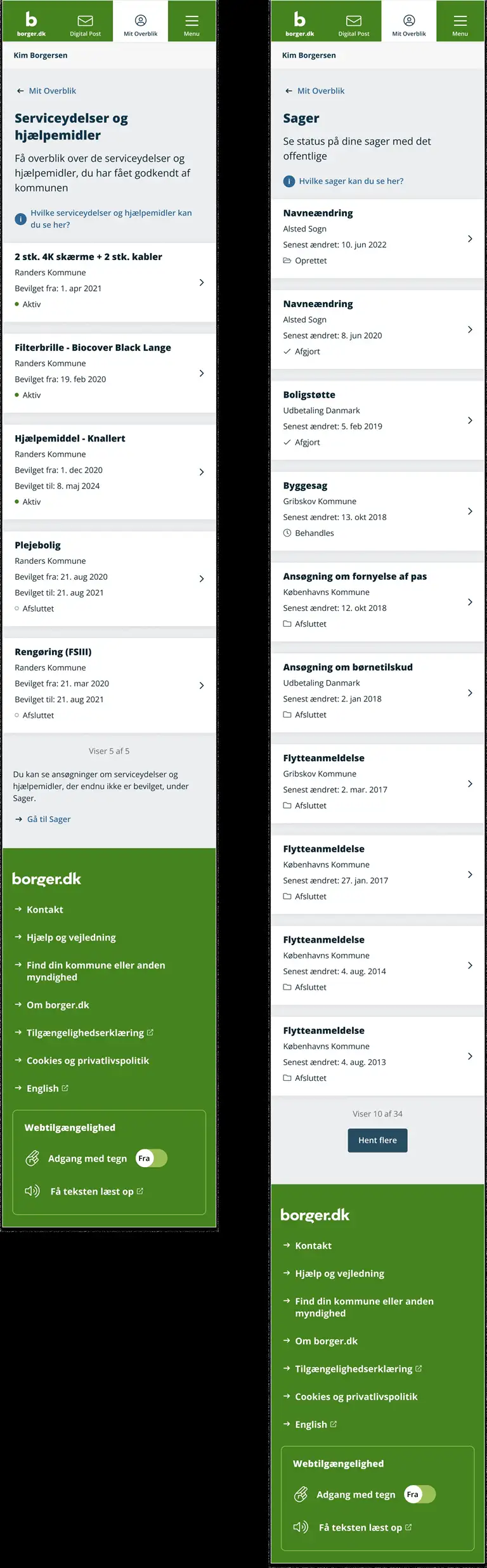Open "Filterbrille - Biocover Black Lange" item
This screenshot has height=1568, width=487.
point(93,348)
